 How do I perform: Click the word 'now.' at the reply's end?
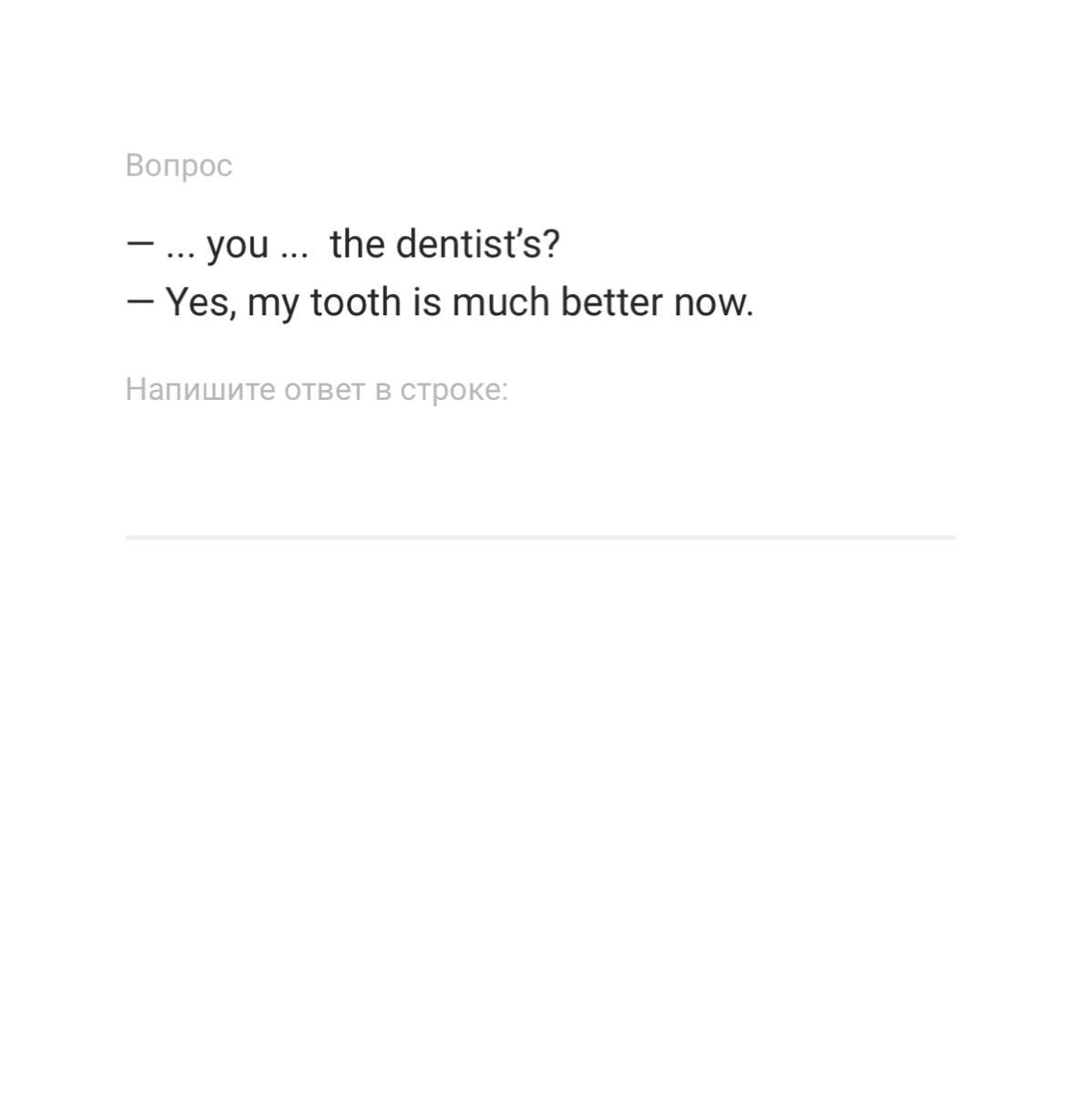[713, 304]
